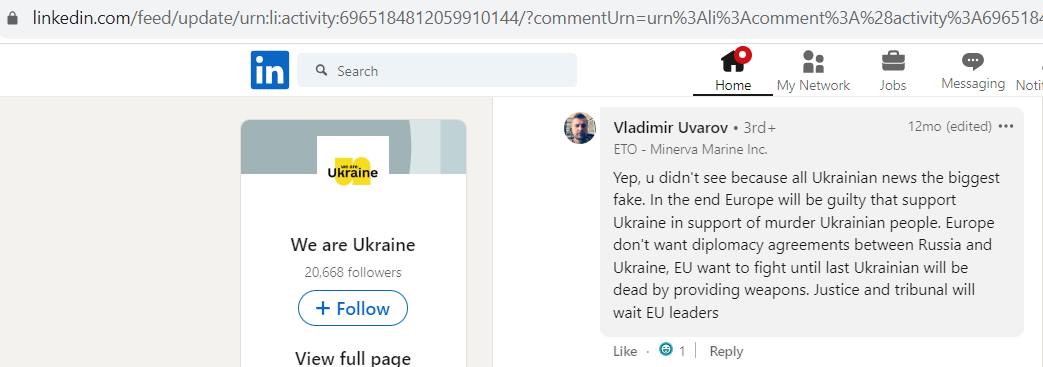Click View full page link
Image resolution: width=1043 pixels, height=367 pixels.
(353, 358)
